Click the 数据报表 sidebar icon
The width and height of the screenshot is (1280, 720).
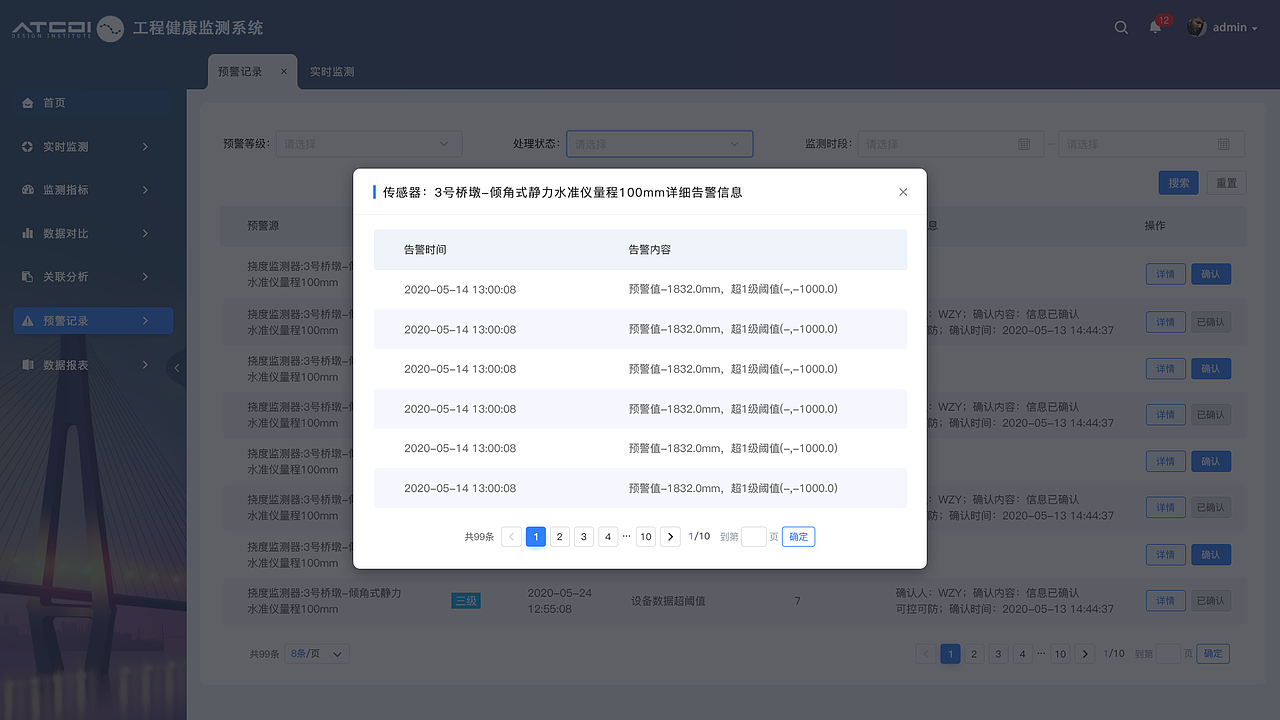click(27, 365)
